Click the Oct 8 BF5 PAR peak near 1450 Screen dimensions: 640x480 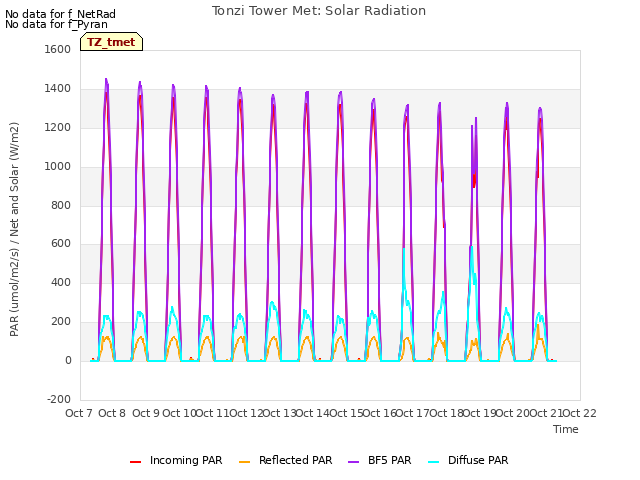click(106, 80)
